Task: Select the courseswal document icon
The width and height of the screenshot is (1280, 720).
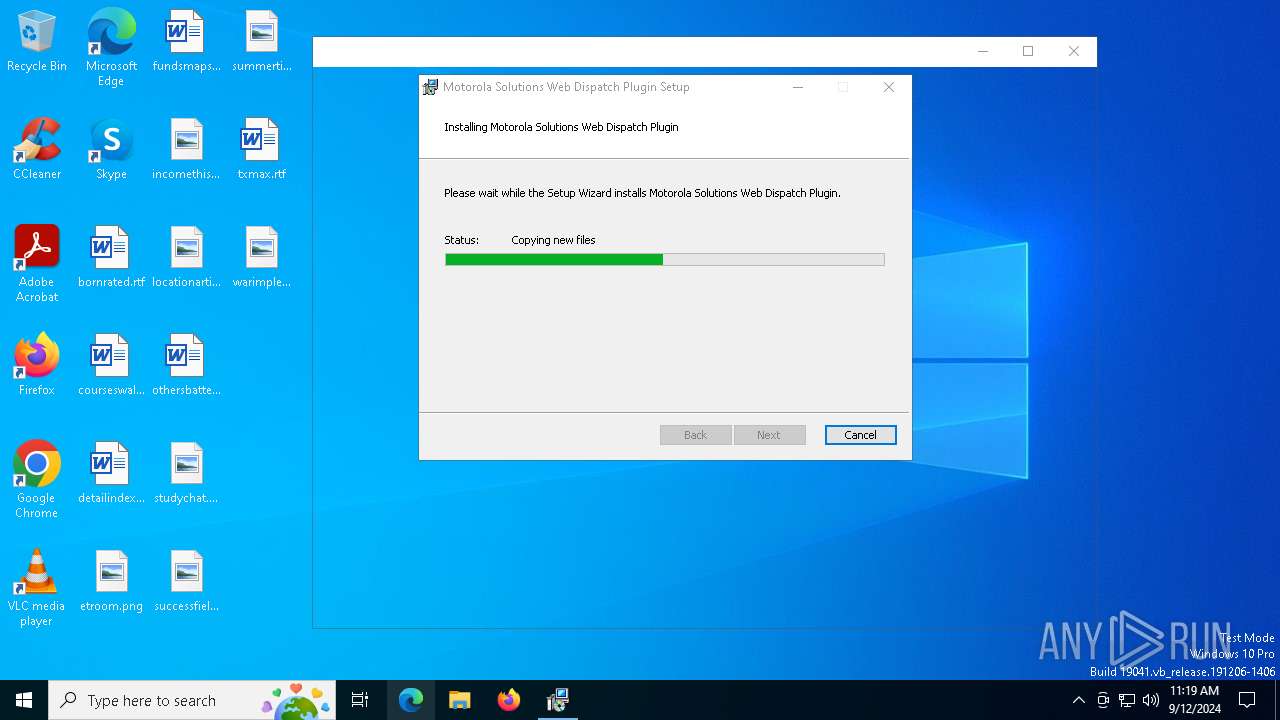Action: [111, 366]
